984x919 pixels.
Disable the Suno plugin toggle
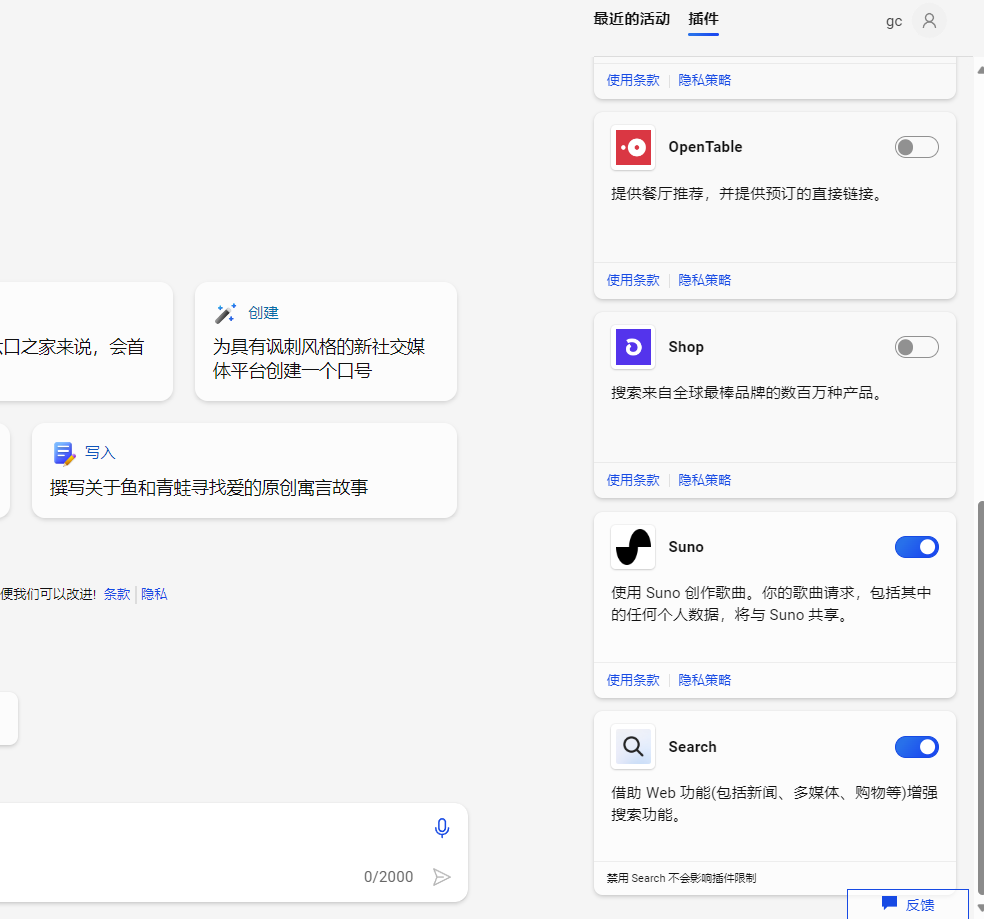[916, 547]
